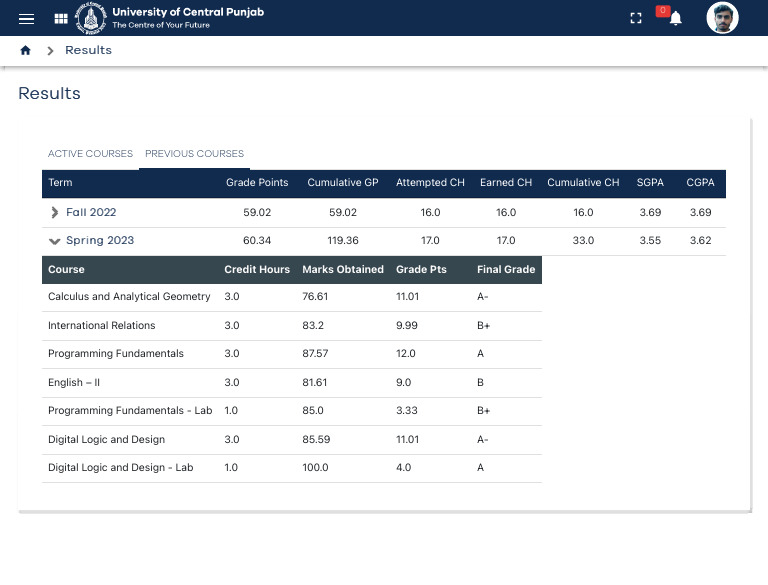Open the apps grid icon
This screenshot has height=585, width=768.
61,18
